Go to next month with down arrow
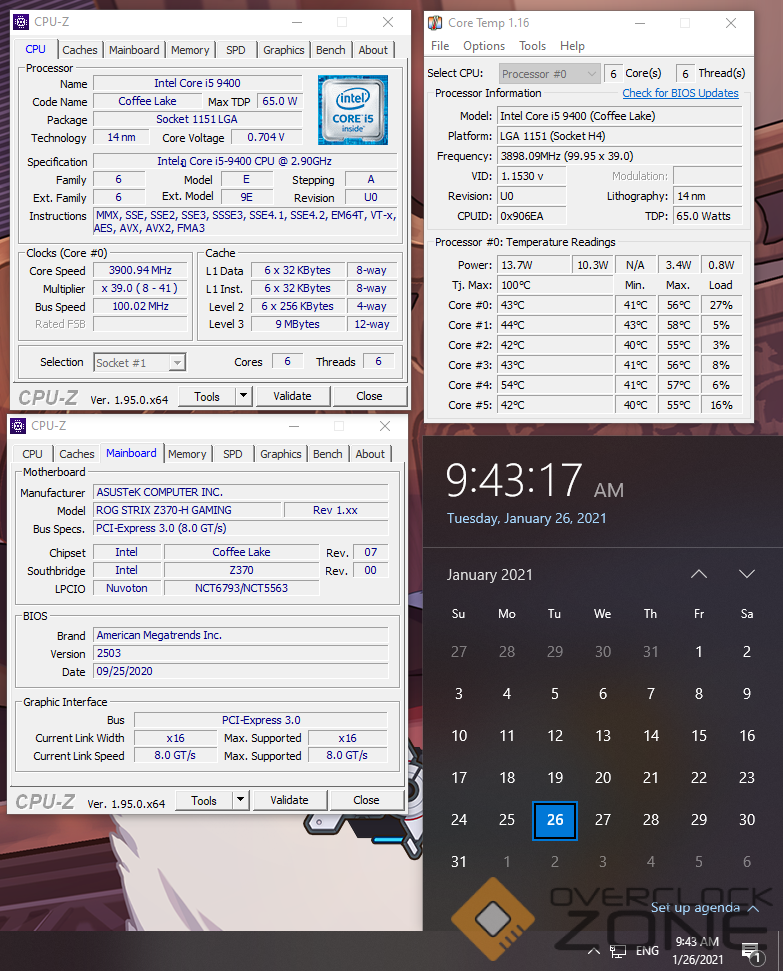 pyautogui.click(x=746, y=574)
